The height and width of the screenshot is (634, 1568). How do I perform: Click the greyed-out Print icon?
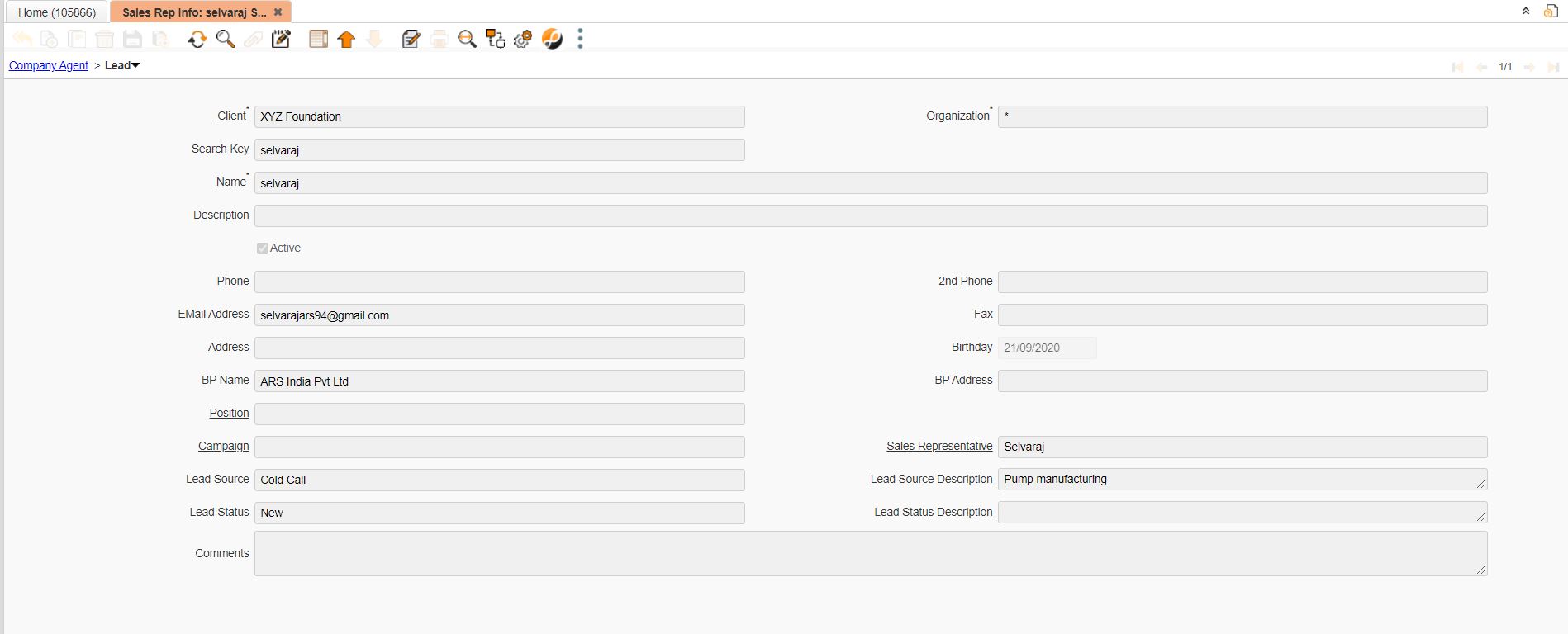point(439,39)
